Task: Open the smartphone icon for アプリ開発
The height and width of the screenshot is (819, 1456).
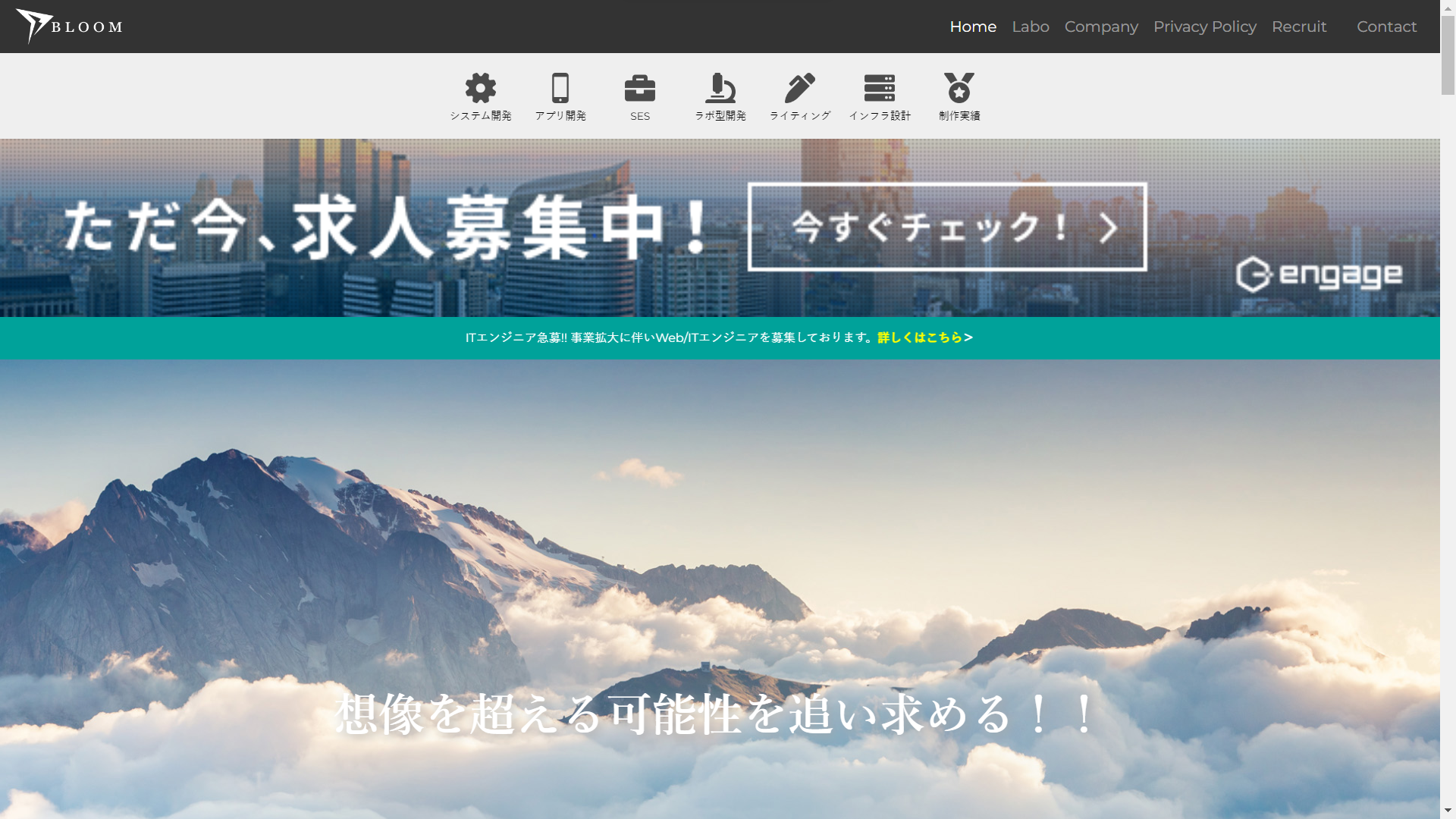Action: point(560,89)
